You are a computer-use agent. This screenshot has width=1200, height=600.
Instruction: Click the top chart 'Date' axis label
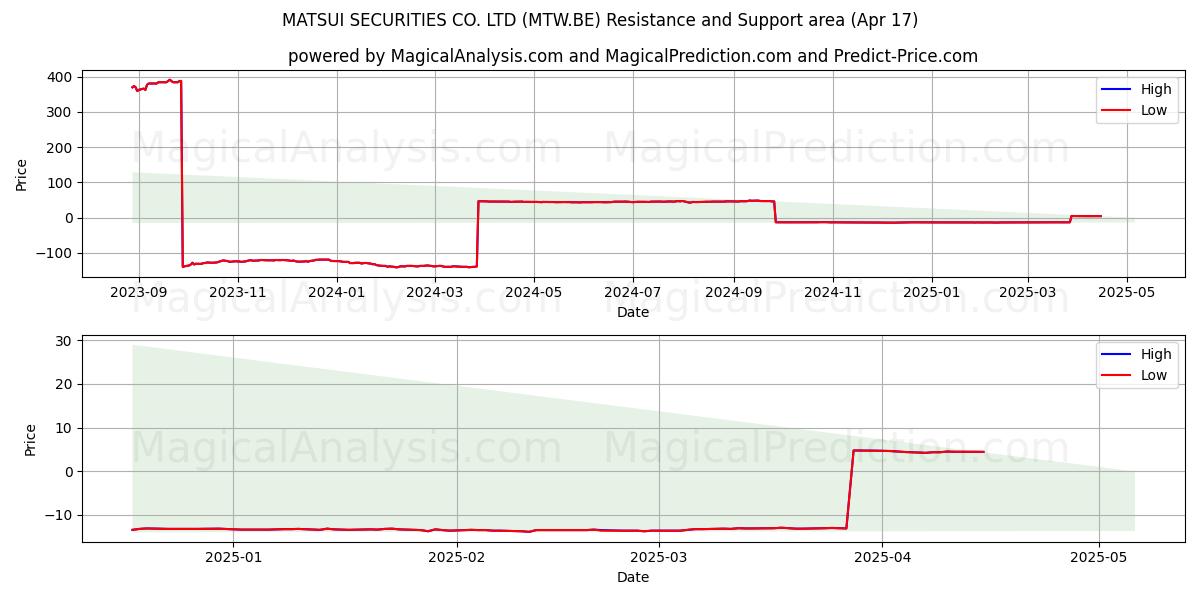coord(633,312)
